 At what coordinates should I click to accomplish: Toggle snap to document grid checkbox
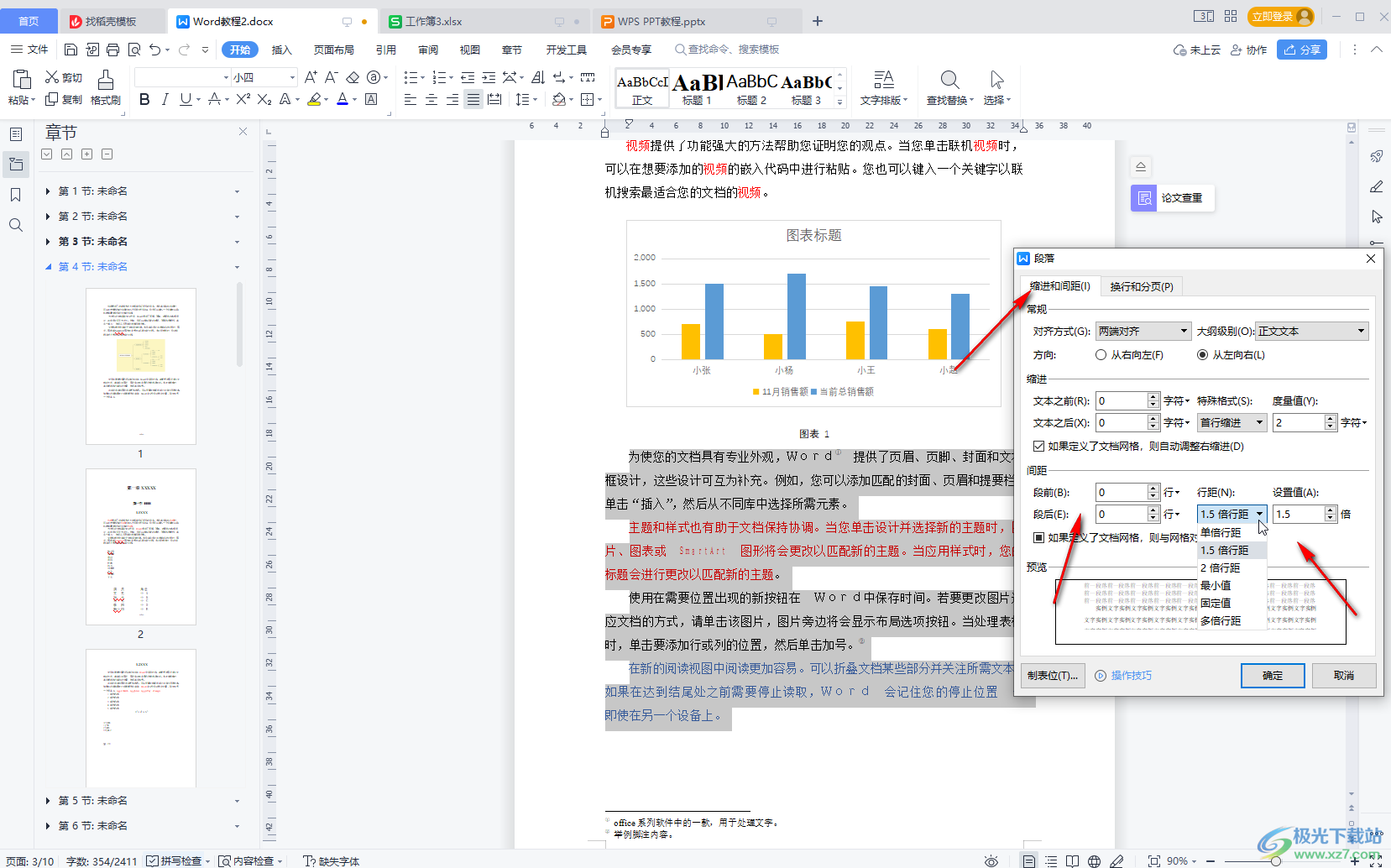coord(1038,537)
